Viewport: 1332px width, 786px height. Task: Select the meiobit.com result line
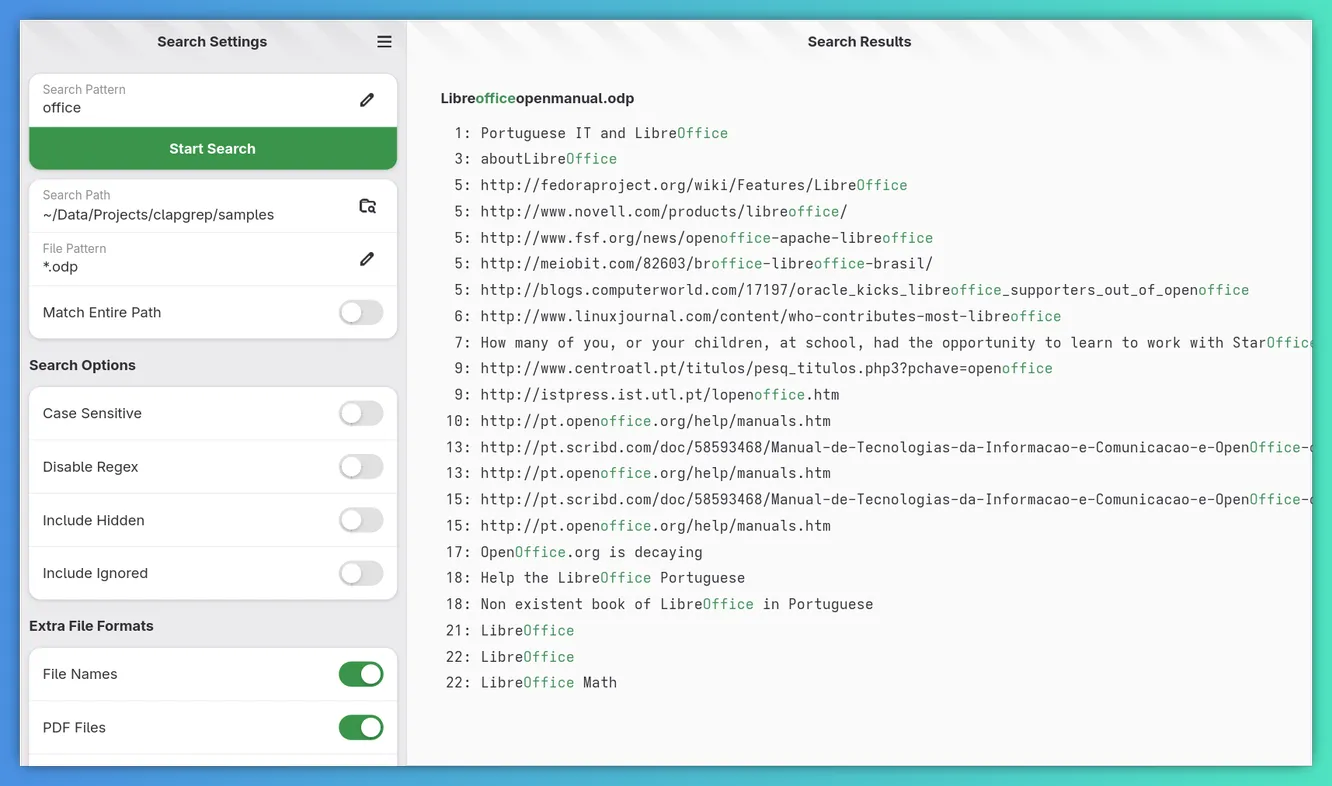(x=707, y=264)
